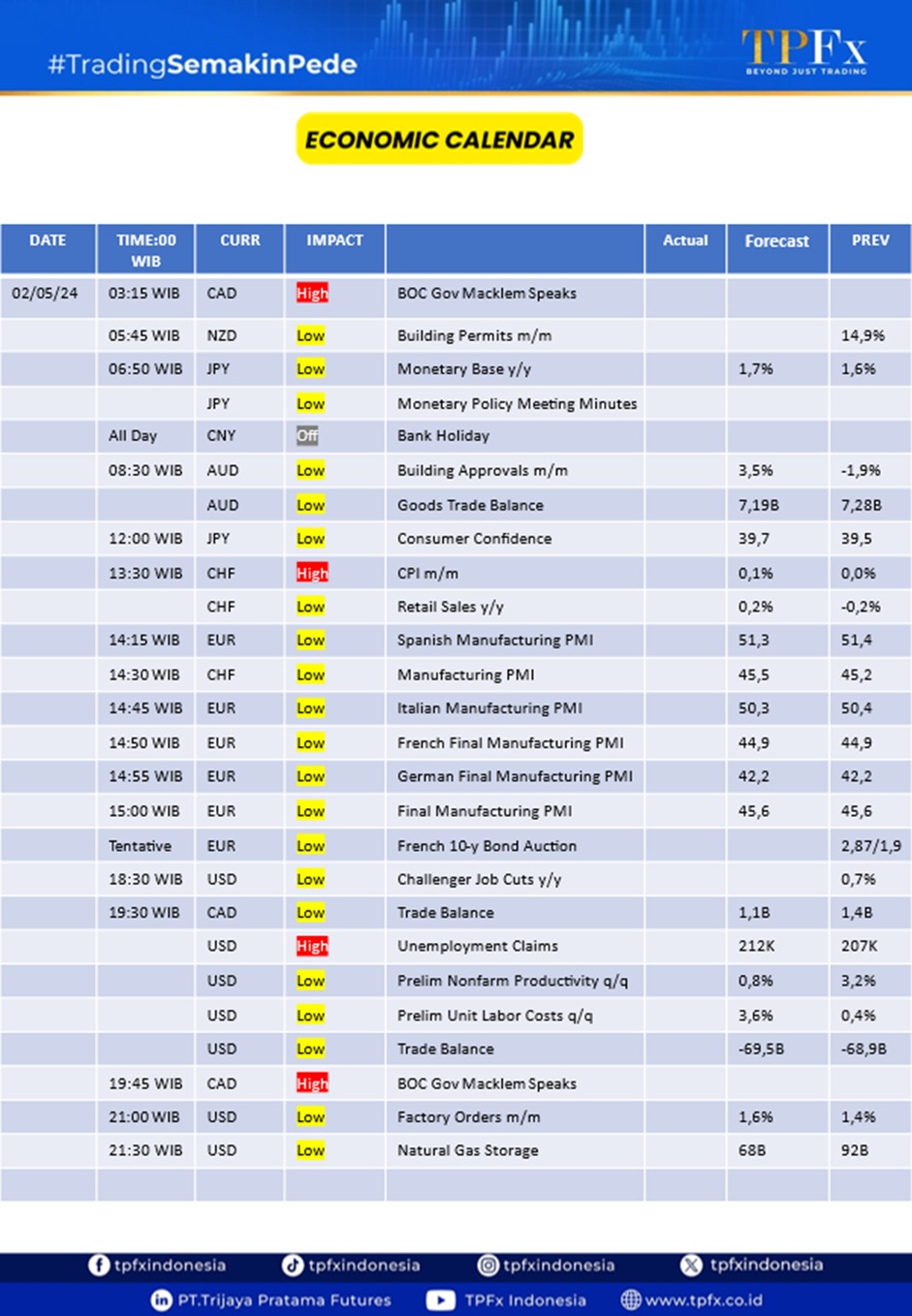Toggle the High impact label on CPI m/m
Viewport: 912px width, 1316px height.
[311, 573]
